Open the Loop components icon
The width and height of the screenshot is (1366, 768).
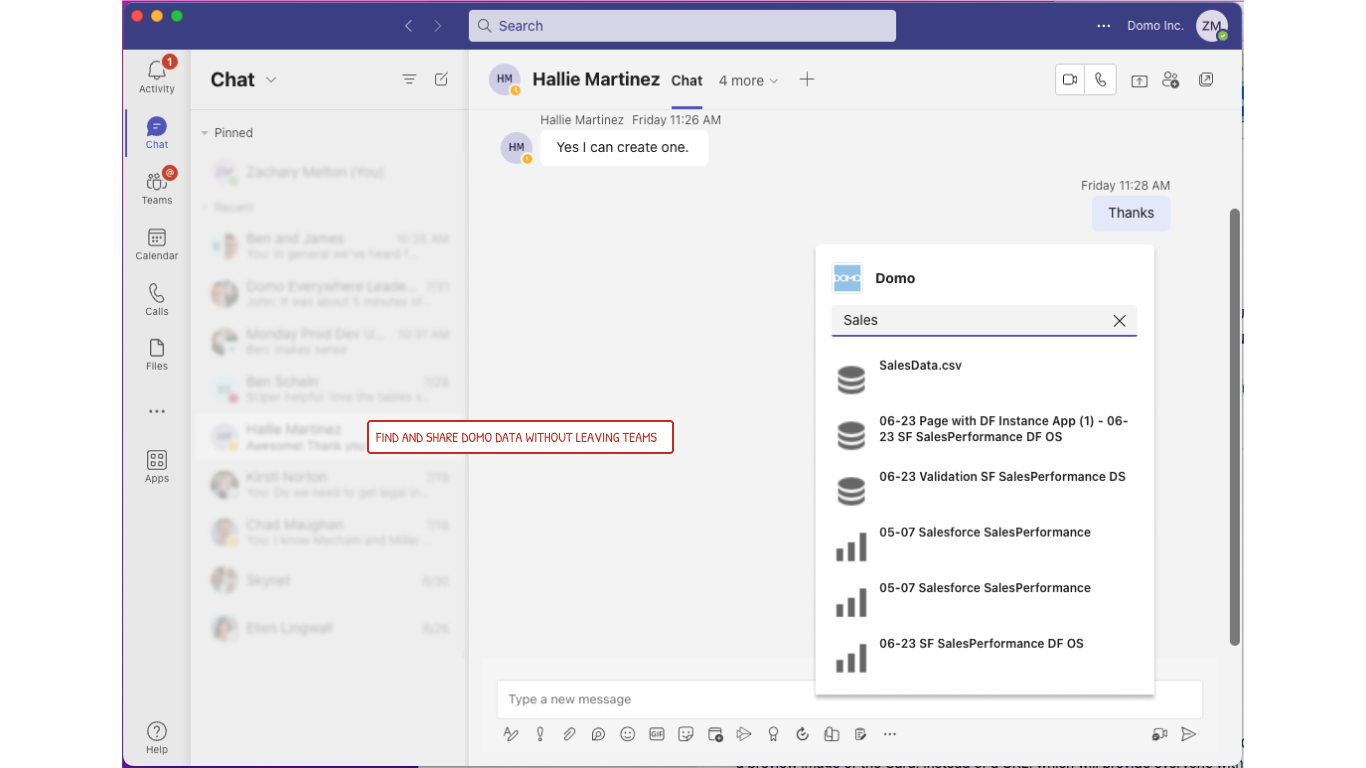598,734
